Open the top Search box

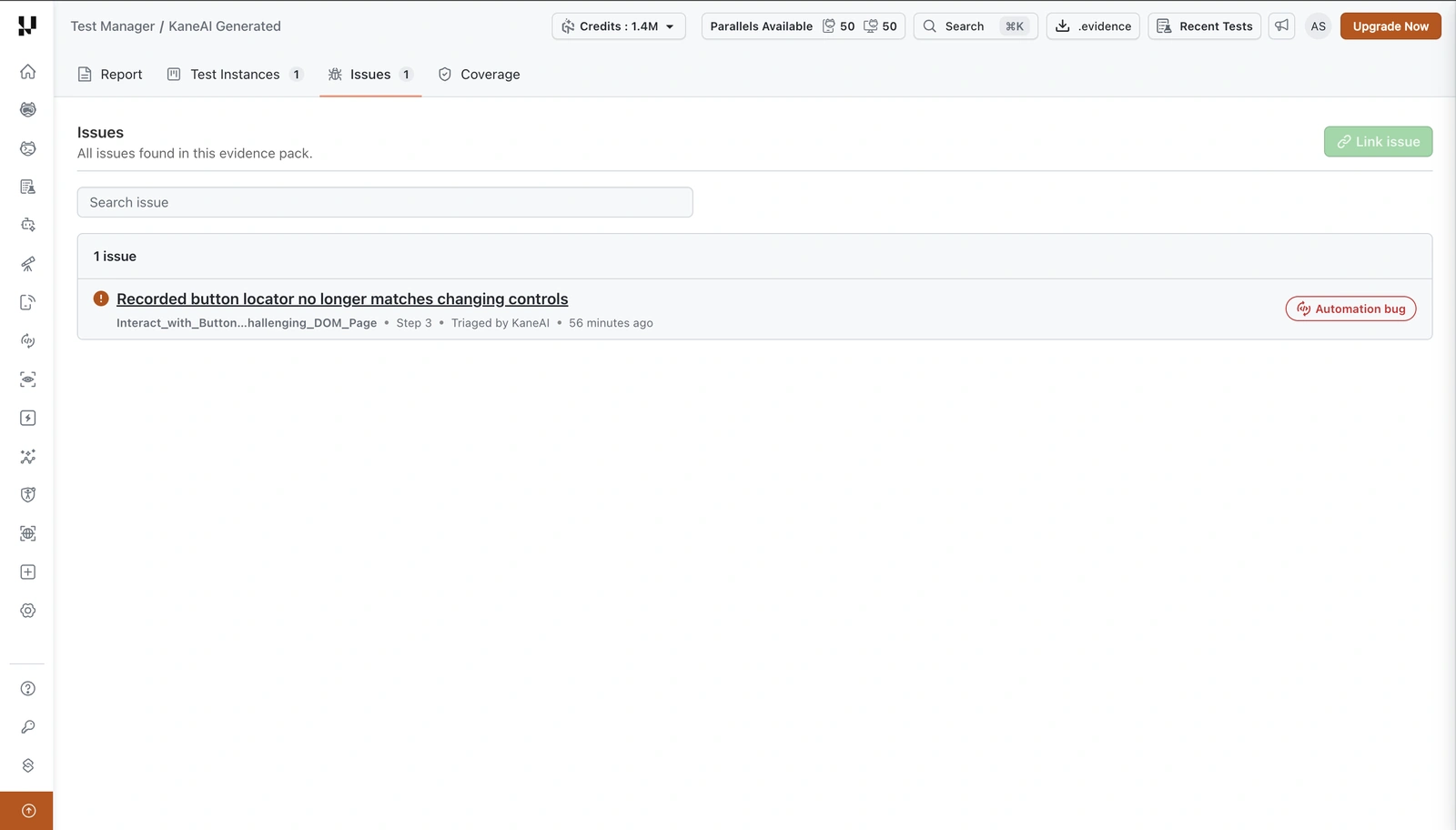tap(976, 26)
